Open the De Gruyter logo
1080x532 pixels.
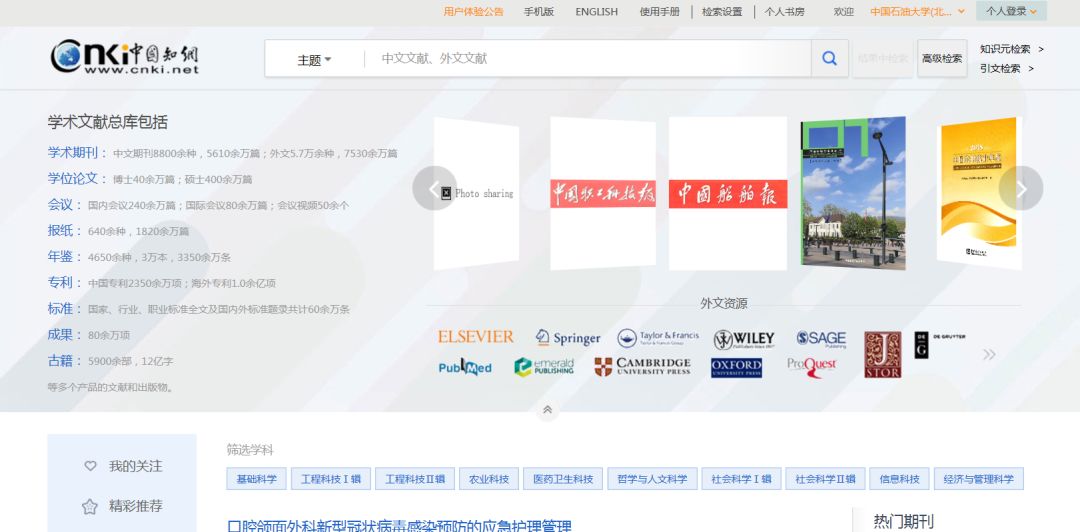point(939,345)
